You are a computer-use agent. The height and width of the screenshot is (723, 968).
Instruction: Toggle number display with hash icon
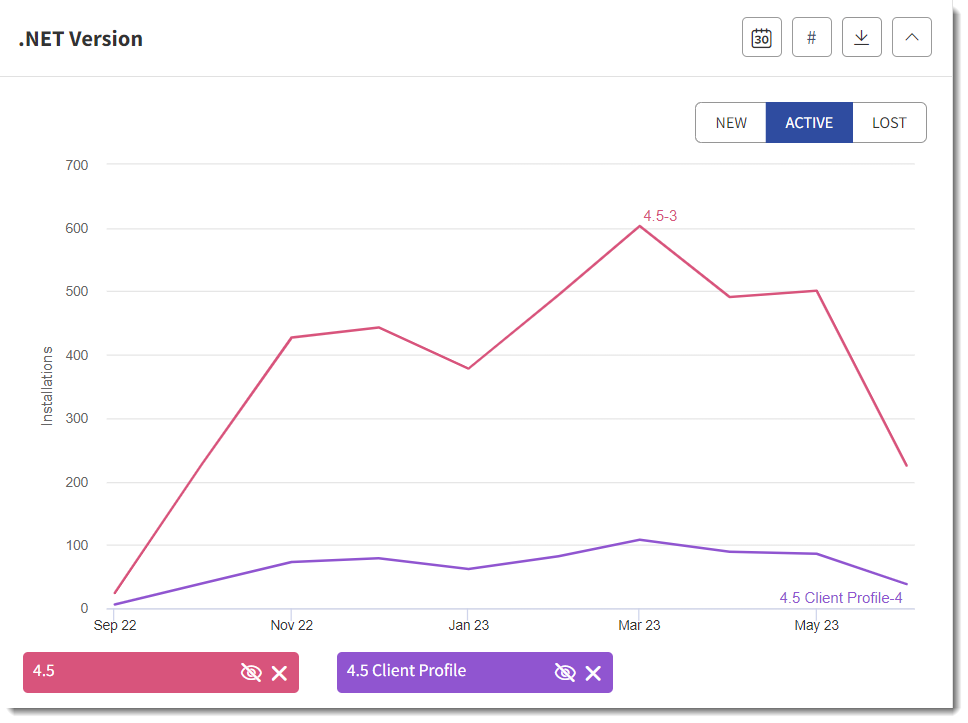[811, 38]
